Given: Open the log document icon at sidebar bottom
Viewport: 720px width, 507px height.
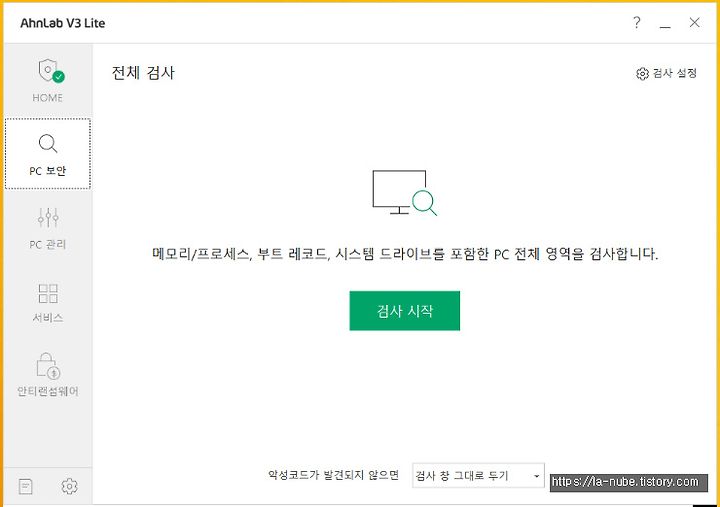Looking at the screenshot, I should point(26,486).
